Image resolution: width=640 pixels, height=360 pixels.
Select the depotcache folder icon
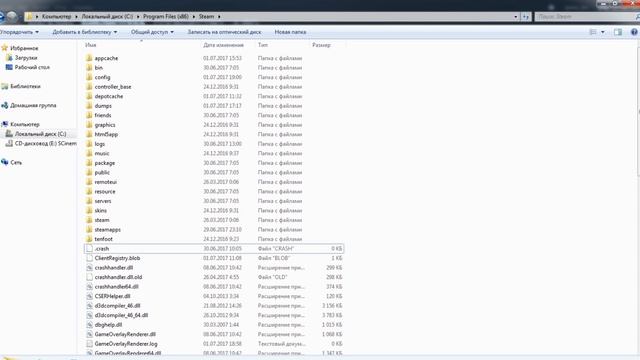pos(89,96)
